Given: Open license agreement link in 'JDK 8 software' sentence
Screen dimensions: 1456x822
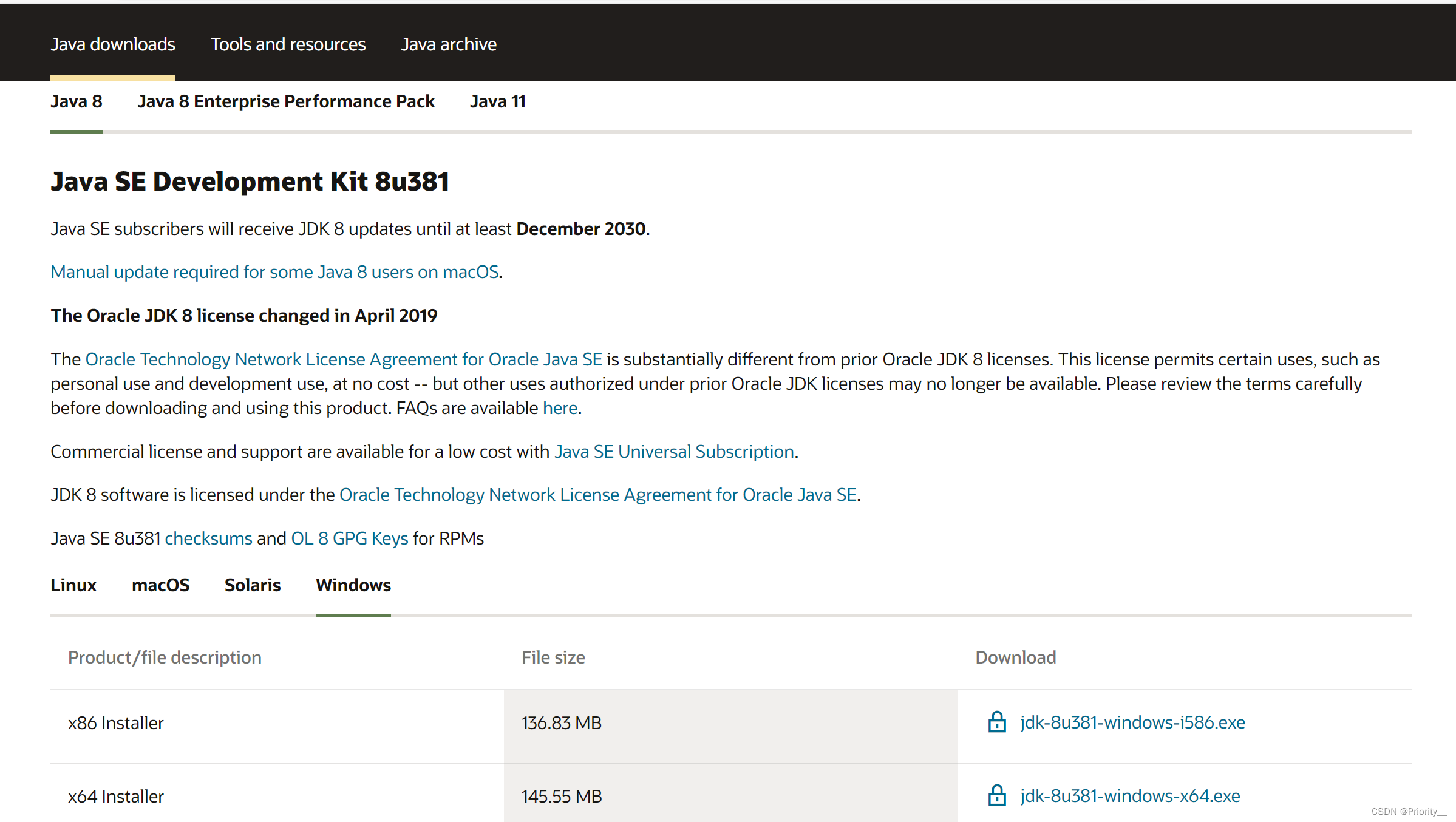Looking at the screenshot, I should pos(598,495).
